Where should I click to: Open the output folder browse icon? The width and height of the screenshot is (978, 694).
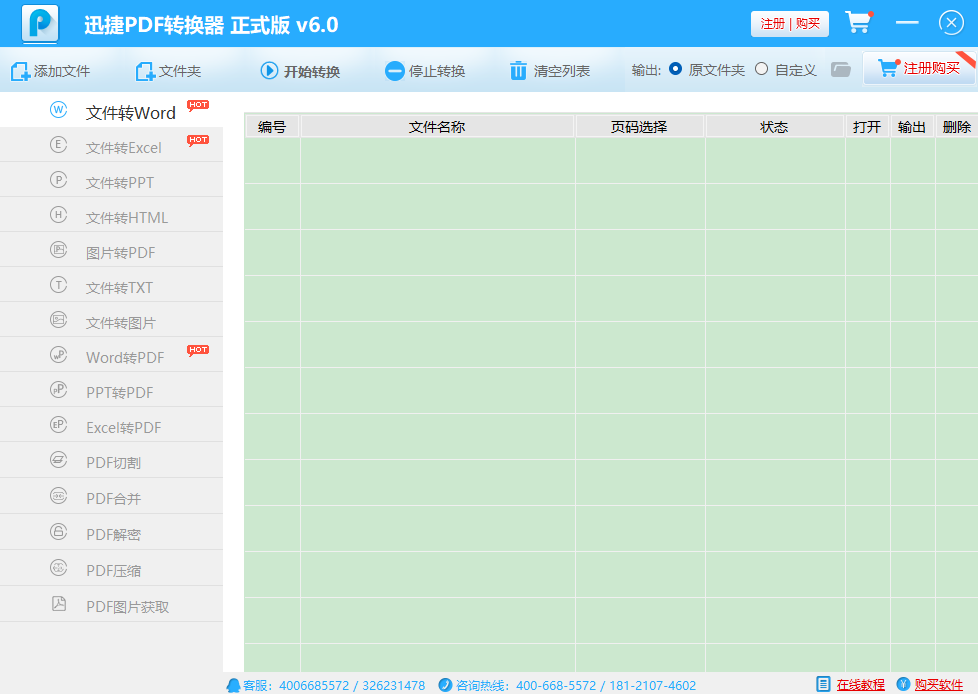click(x=841, y=70)
